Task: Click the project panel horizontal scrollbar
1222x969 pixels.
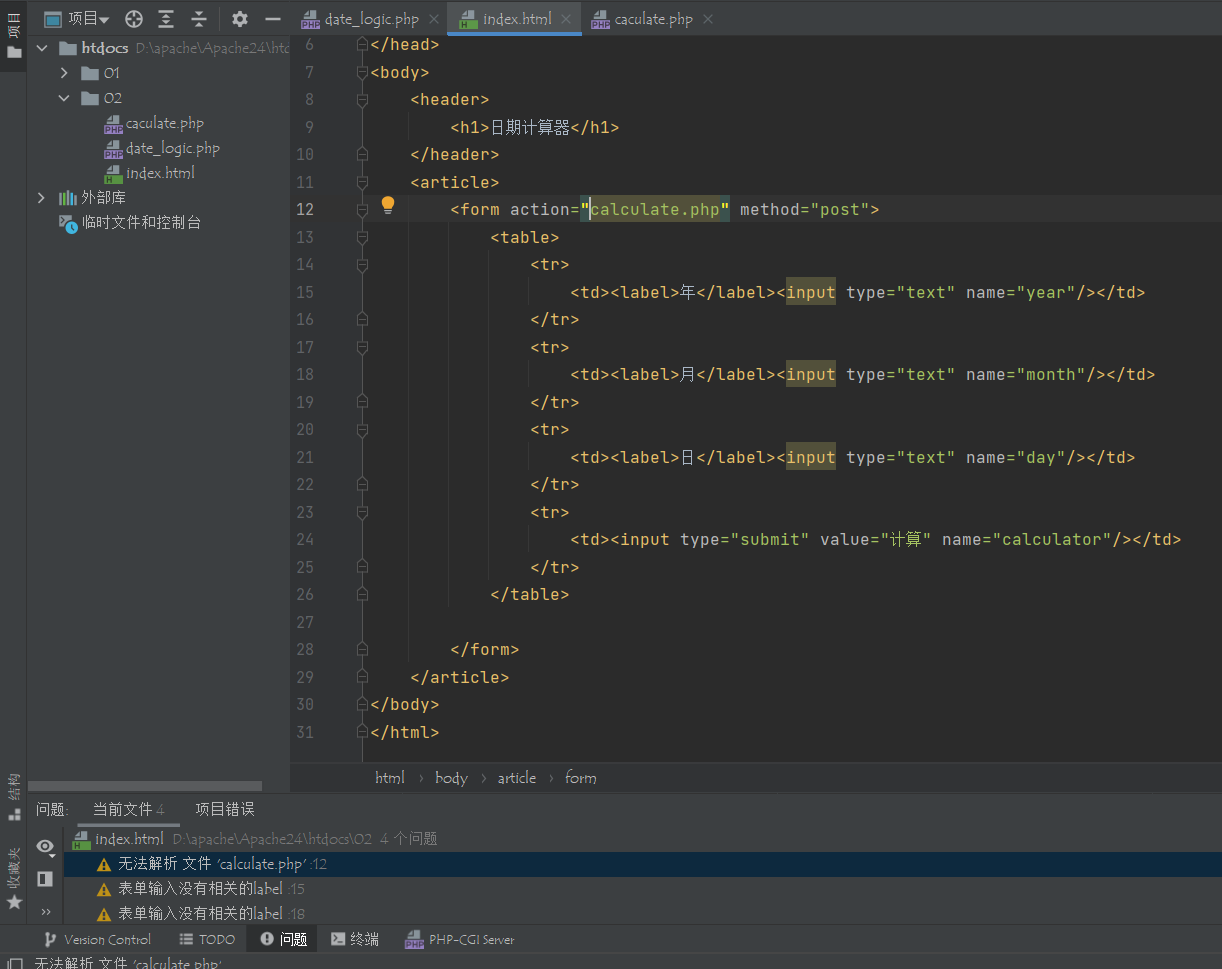Action: tap(145, 787)
